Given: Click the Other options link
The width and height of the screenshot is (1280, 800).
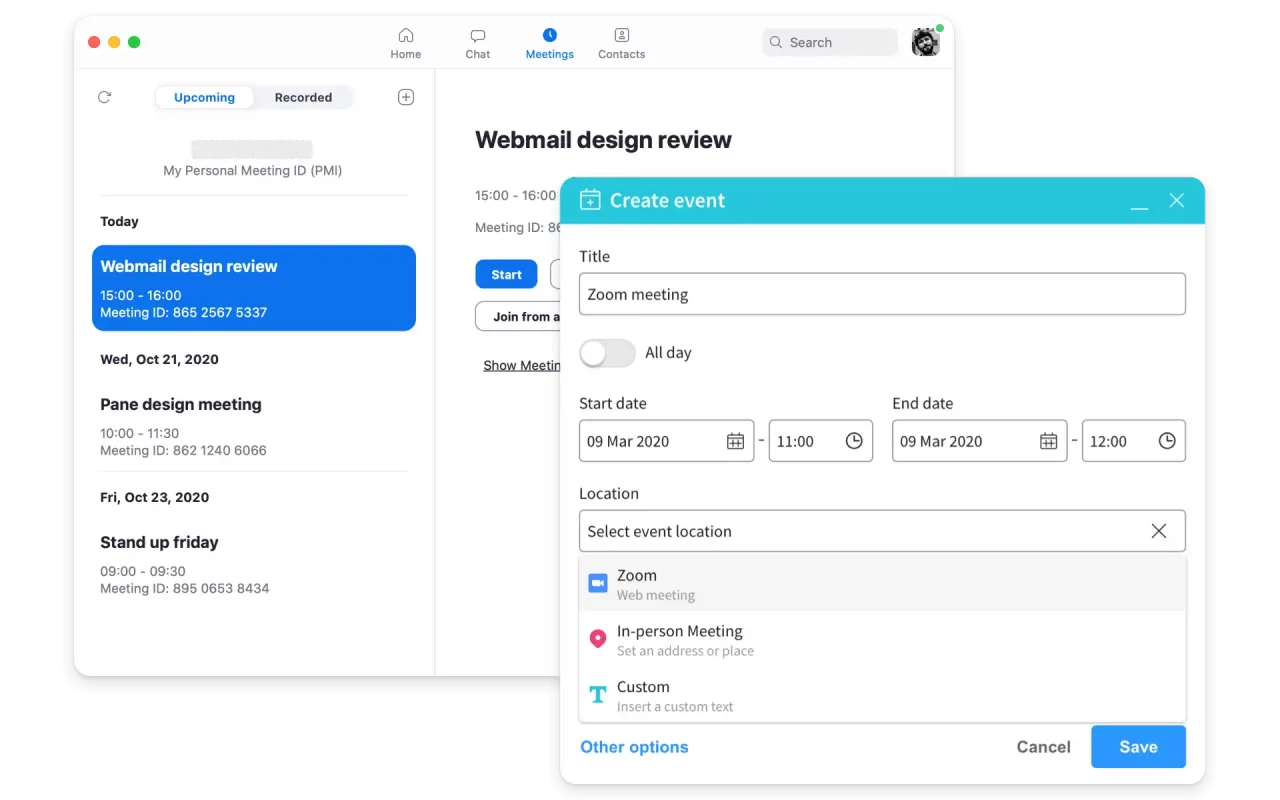Looking at the screenshot, I should tap(634, 747).
